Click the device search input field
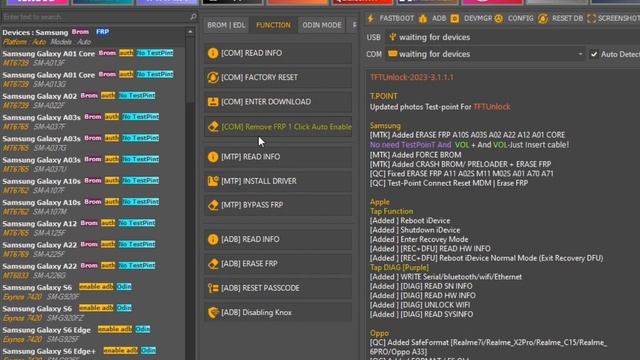 tap(95, 17)
